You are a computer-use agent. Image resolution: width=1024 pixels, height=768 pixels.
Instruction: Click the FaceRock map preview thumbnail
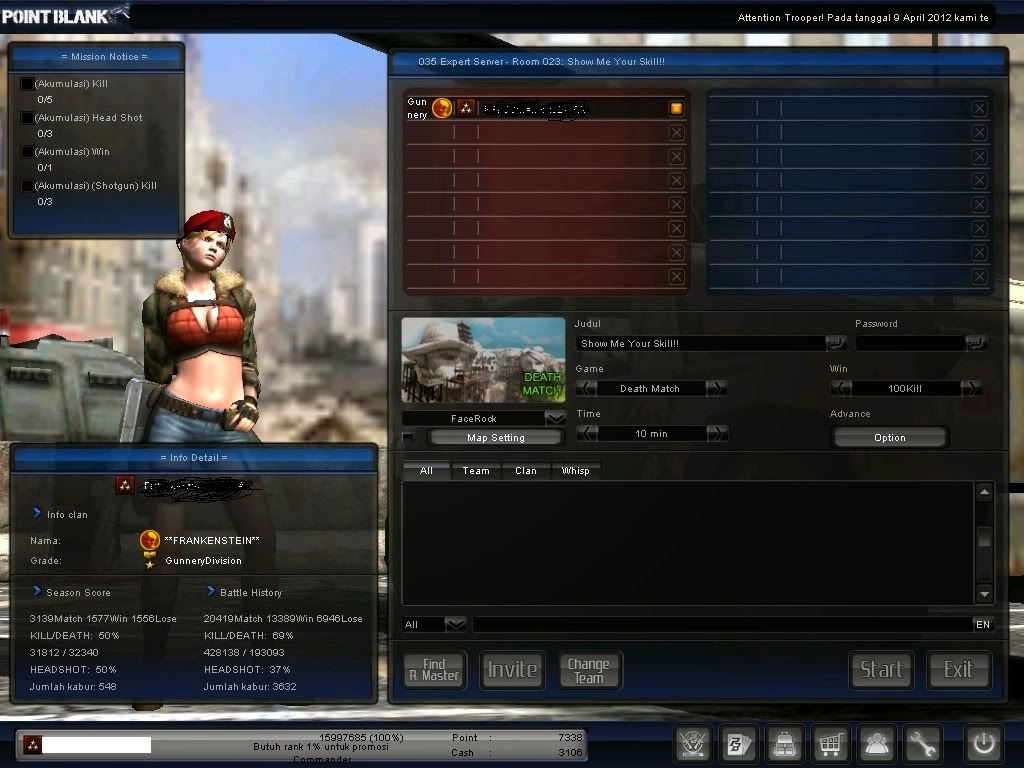[x=483, y=360]
